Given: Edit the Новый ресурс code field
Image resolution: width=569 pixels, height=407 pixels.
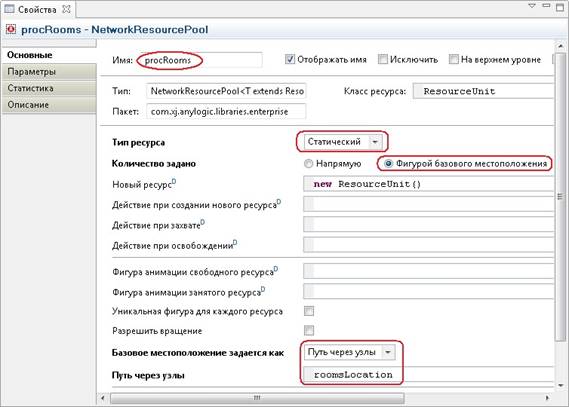Looking at the screenshot, I should coord(429,184).
